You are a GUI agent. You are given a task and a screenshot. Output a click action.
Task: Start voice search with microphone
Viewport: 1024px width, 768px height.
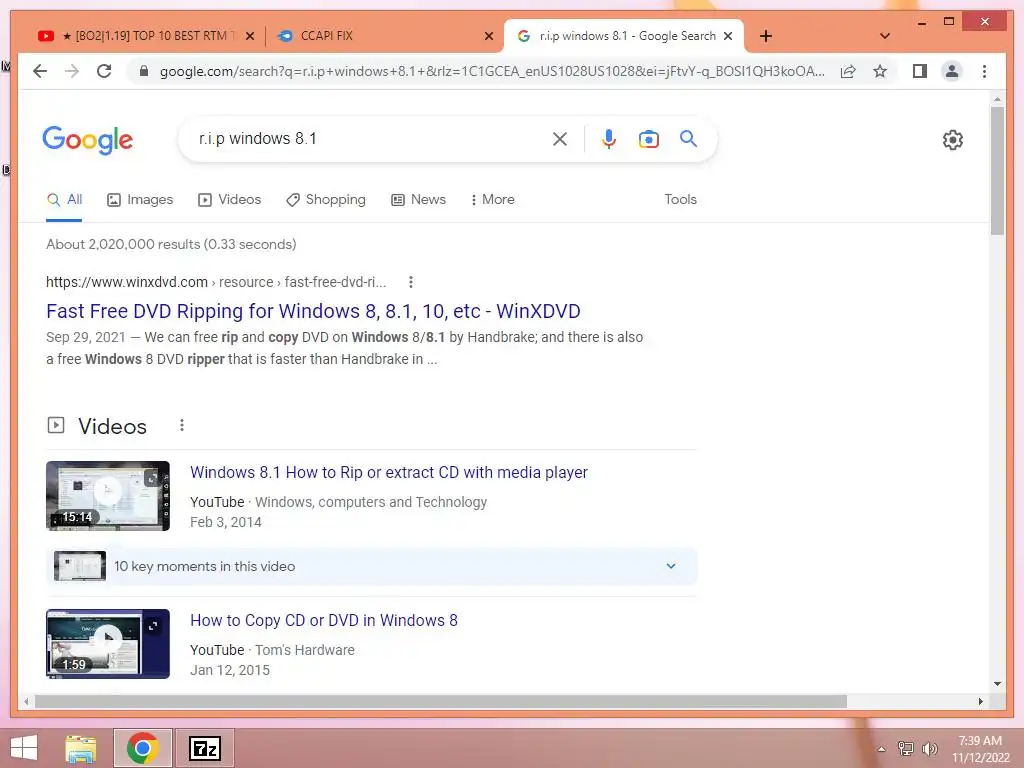(609, 138)
